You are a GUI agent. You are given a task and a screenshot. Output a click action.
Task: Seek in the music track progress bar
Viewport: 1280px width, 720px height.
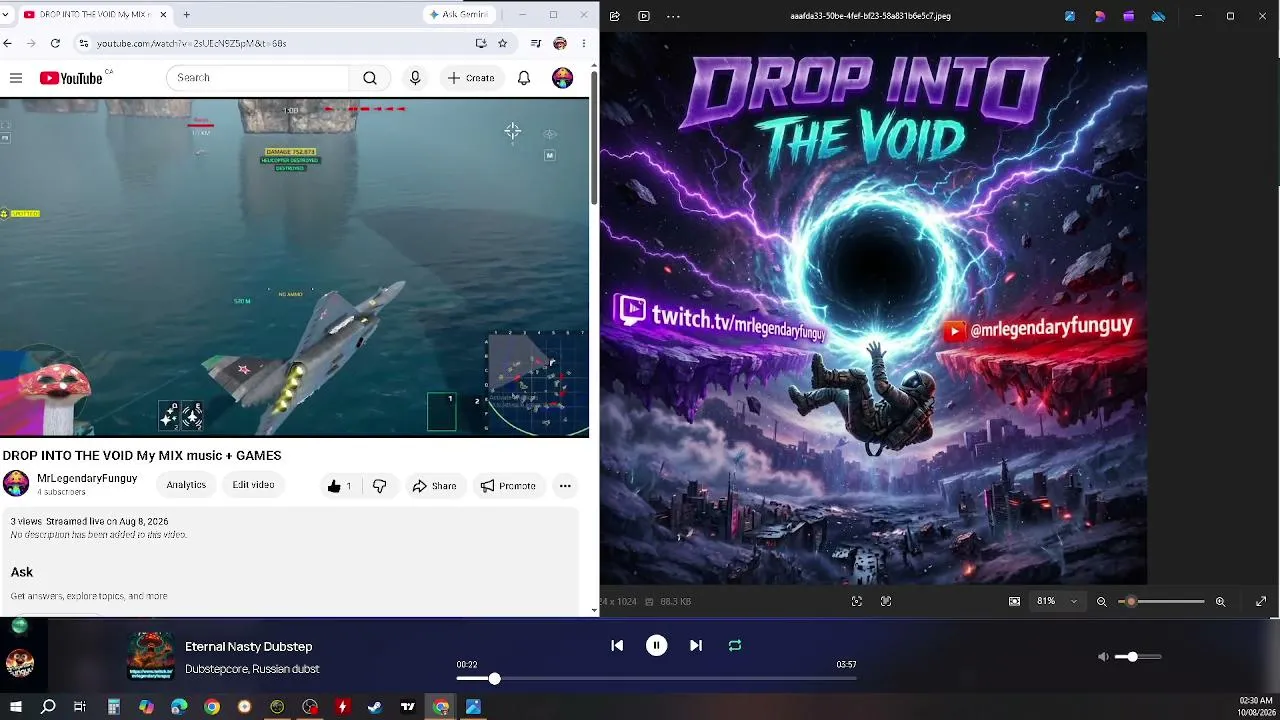point(656,679)
